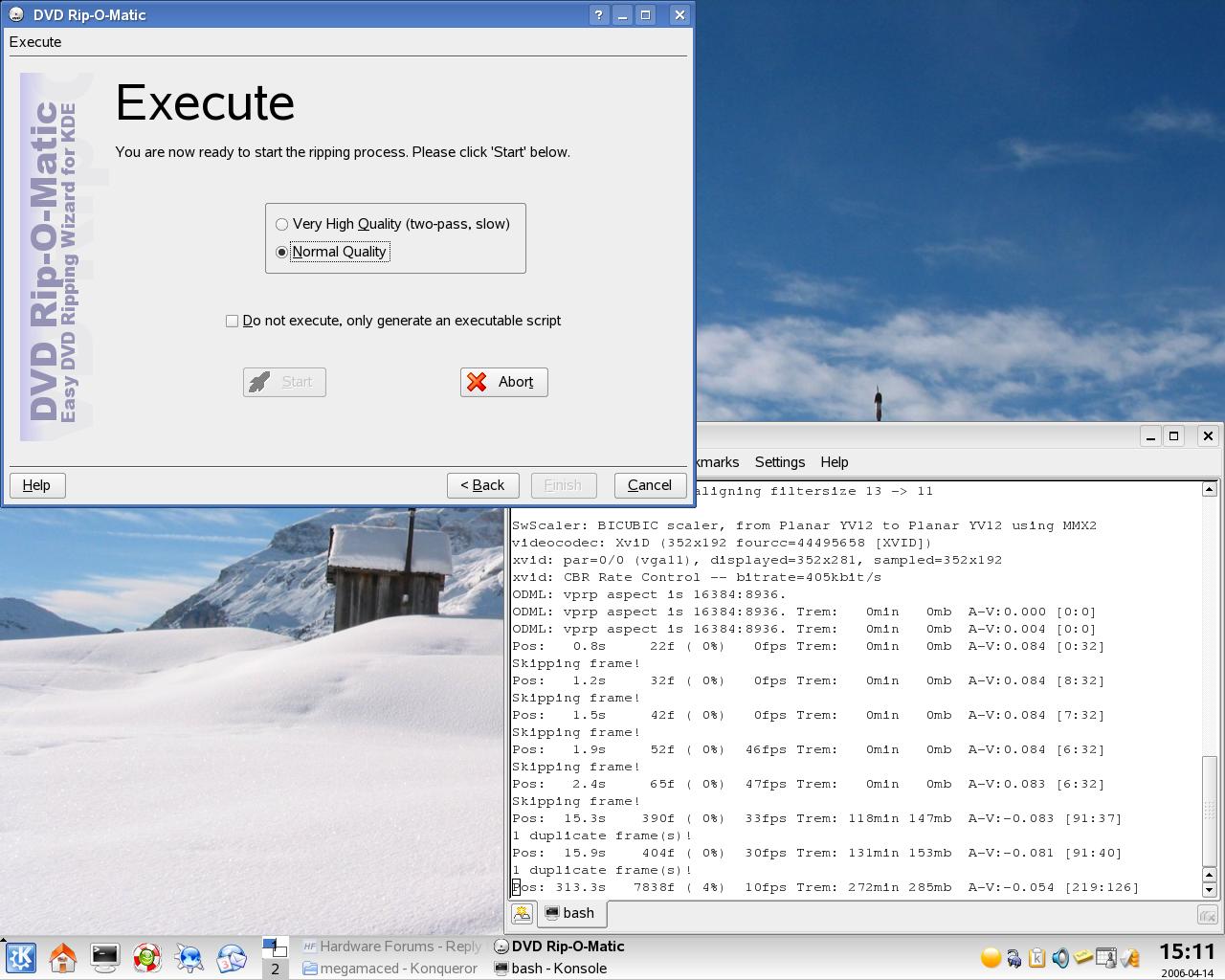Switch to bash - Konsole taskbar entry
Screen dimensions: 1225x980
coord(550,969)
